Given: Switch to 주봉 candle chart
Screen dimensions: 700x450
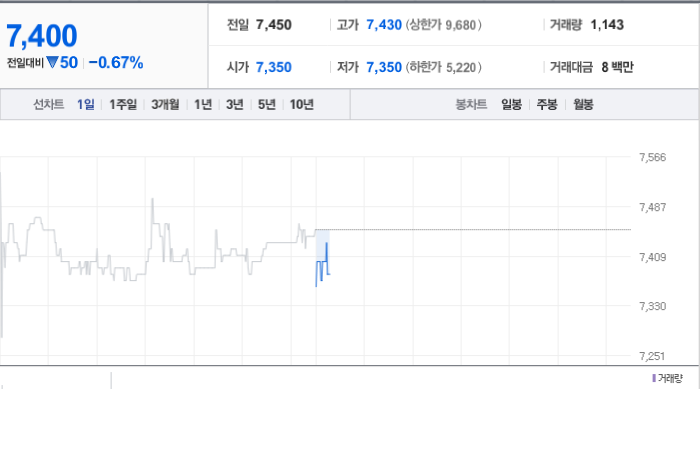Looking at the screenshot, I should 547,104.
